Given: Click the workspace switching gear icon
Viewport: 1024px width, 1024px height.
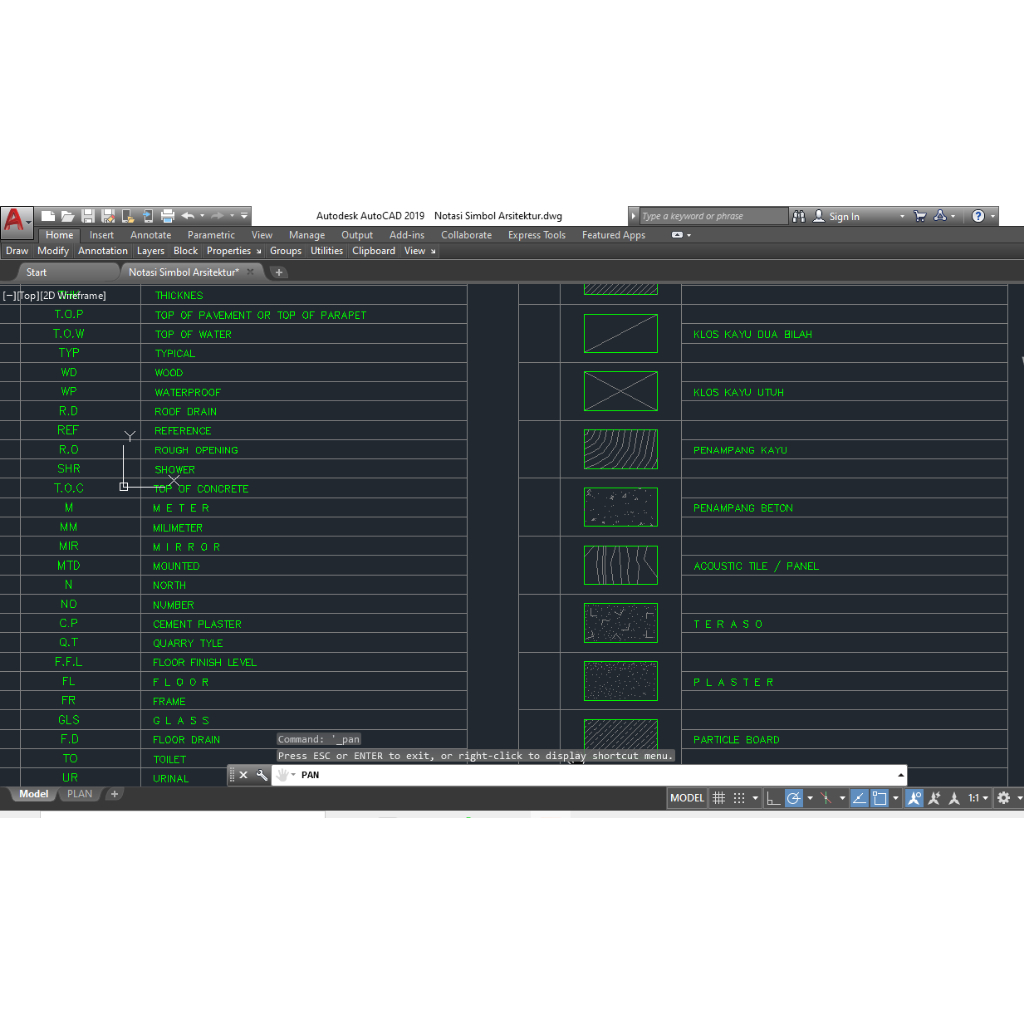Looking at the screenshot, I should (1004, 798).
